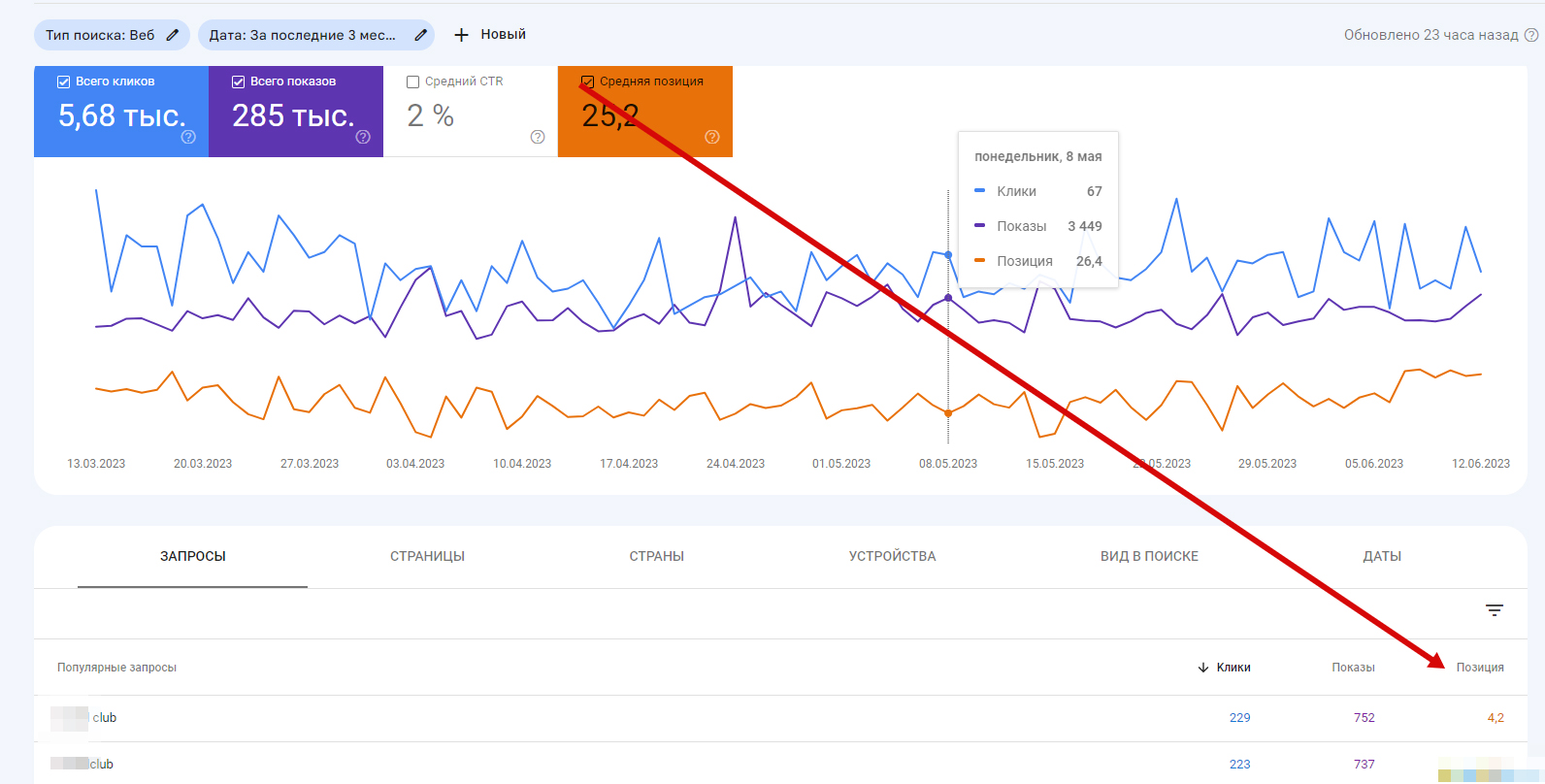Sort table by 'Показы' column header

tap(1353, 668)
